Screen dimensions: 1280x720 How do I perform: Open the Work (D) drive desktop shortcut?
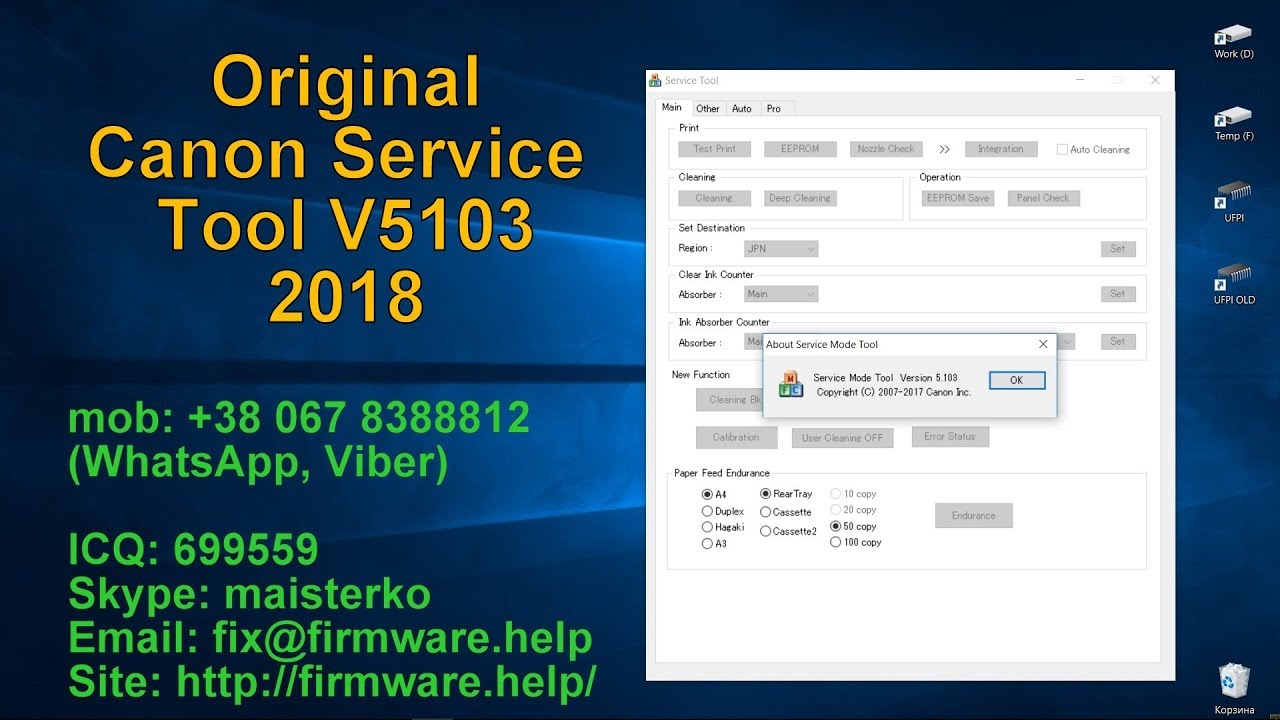click(x=1233, y=41)
